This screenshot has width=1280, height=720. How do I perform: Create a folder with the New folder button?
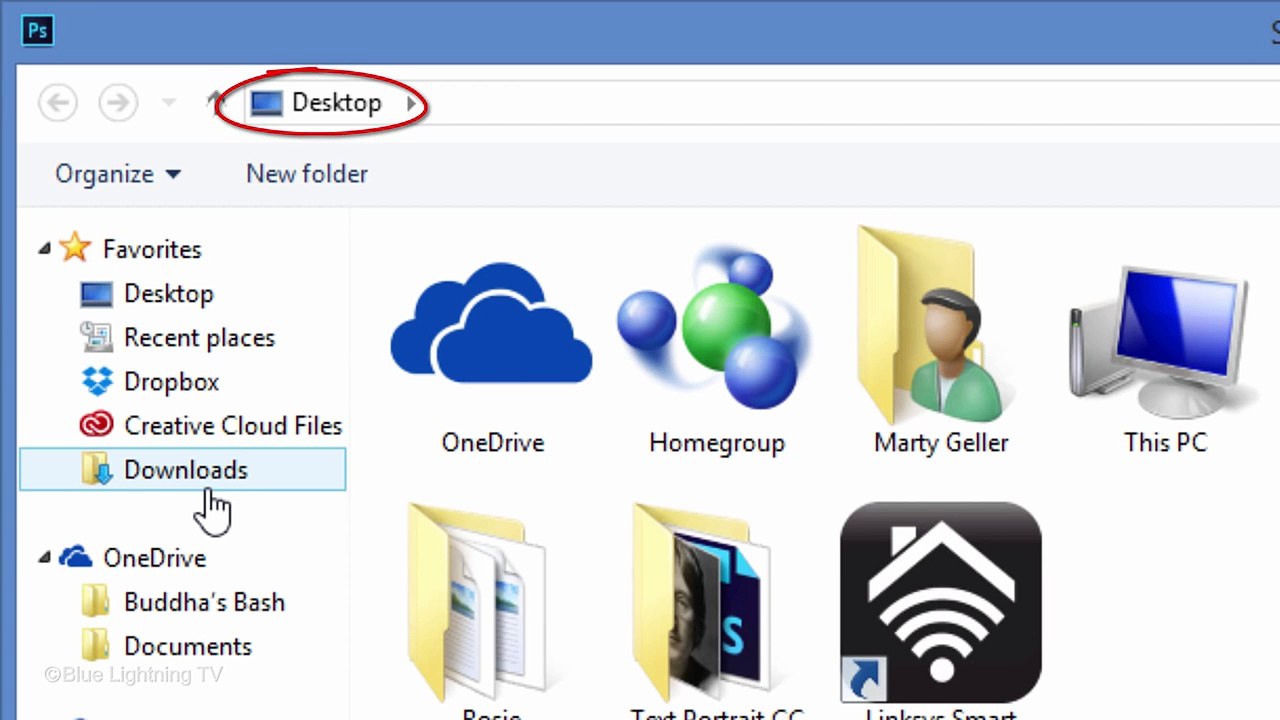point(307,174)
